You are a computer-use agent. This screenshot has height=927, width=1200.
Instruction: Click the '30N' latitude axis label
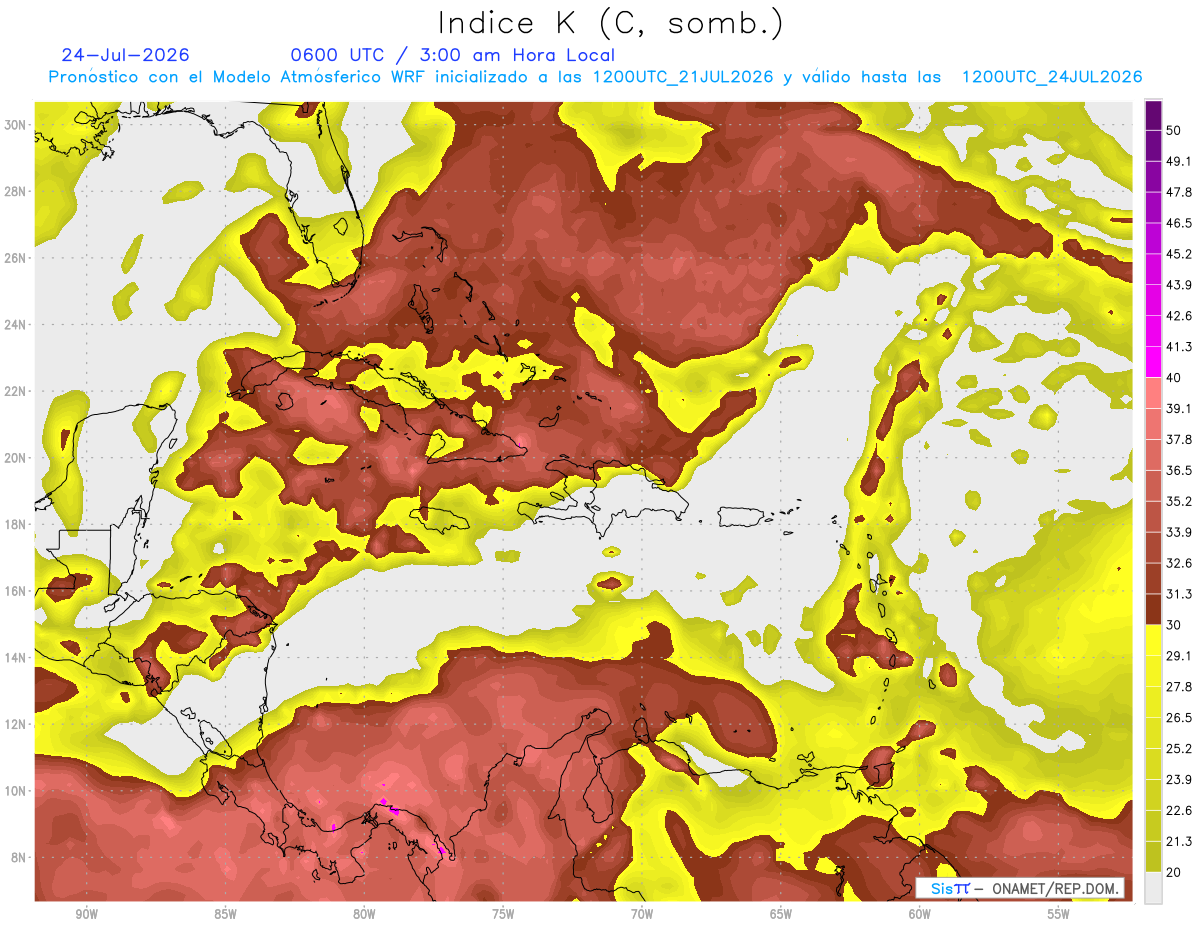click(x=16, y=125)
